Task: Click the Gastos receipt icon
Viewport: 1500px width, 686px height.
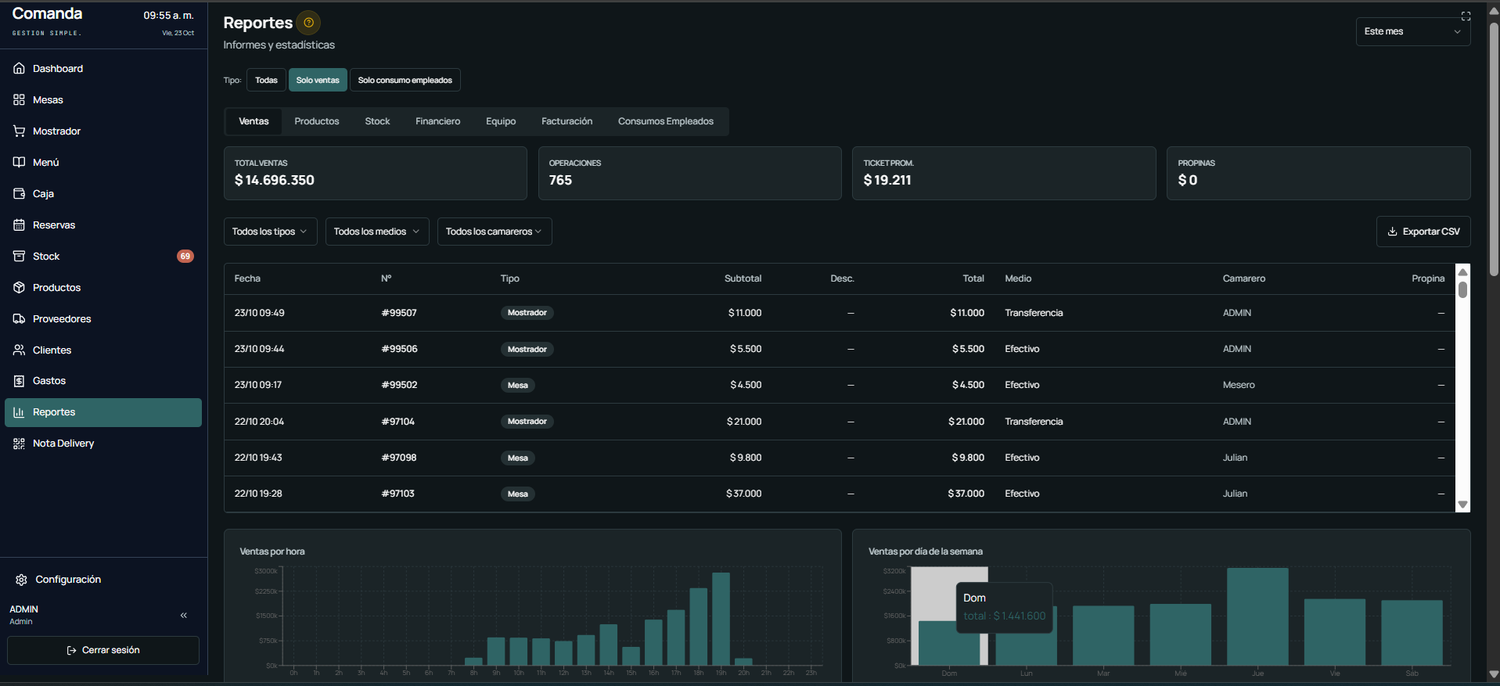Action: (19, 381)
